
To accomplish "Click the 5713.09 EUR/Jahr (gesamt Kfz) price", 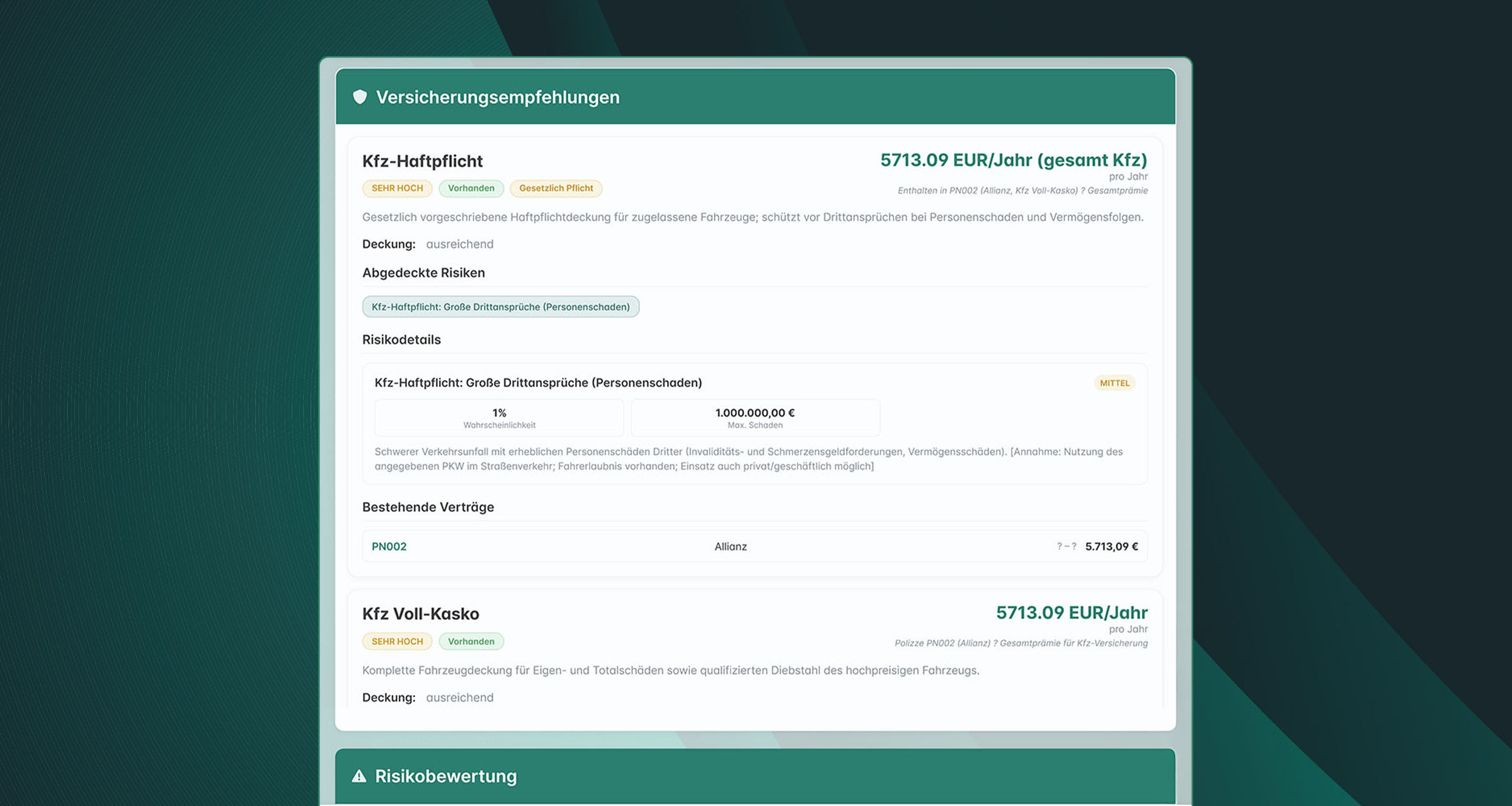I will (1013, 160).
